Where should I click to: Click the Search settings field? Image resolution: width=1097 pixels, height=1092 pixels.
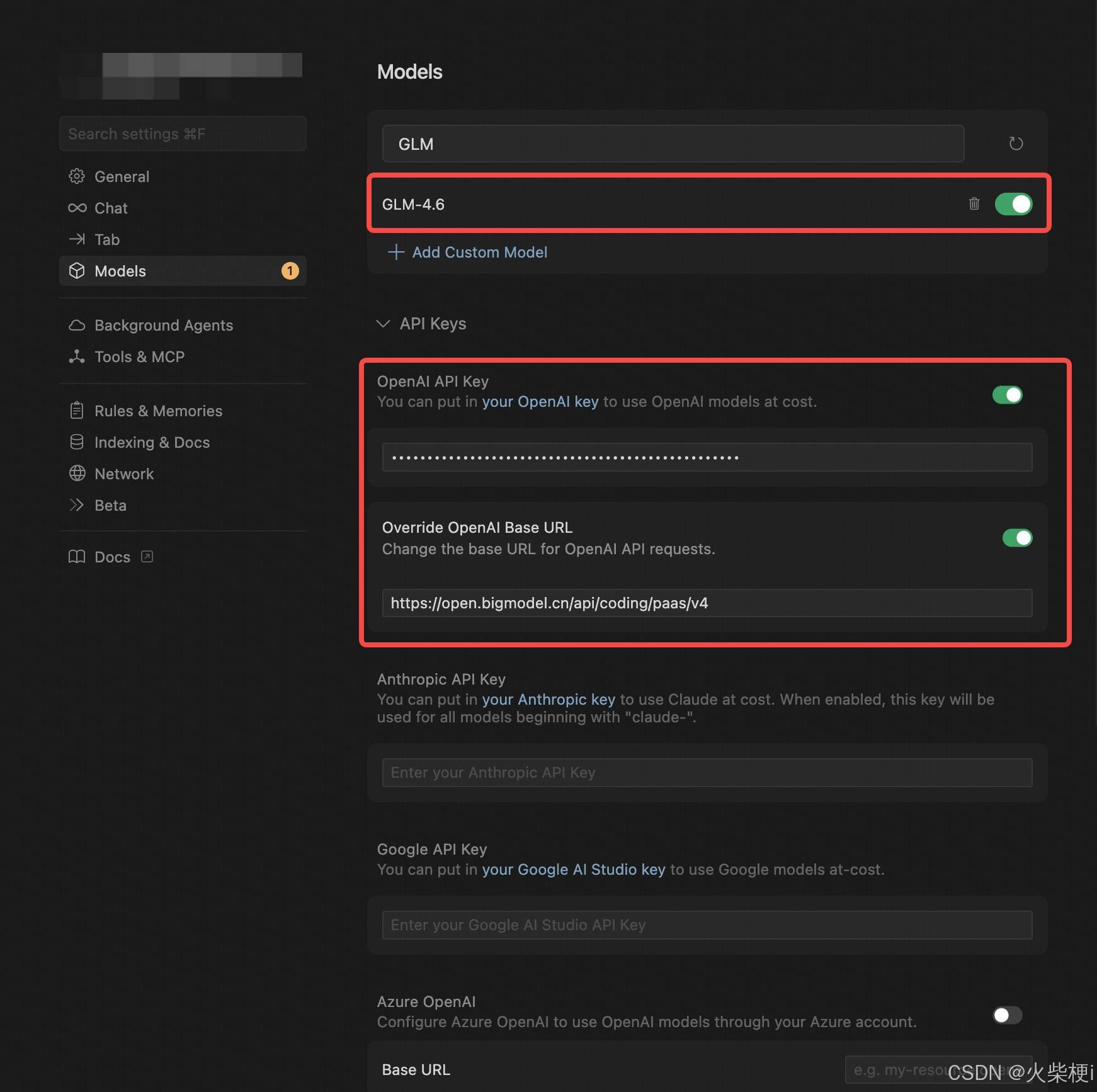[x=183, y=134]
